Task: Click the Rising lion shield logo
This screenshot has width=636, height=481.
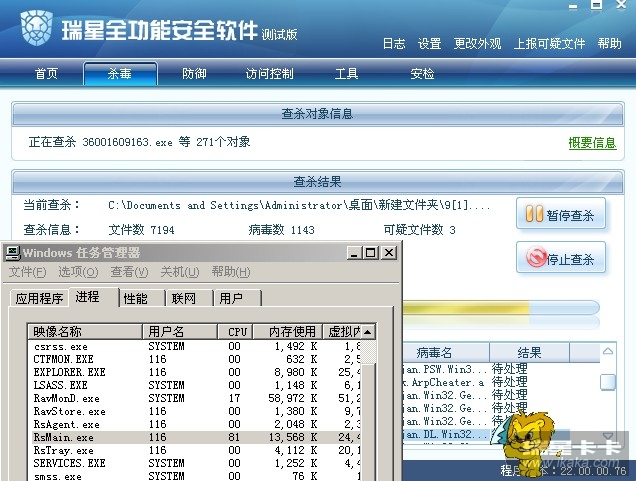Action: (x=37, y=27)
